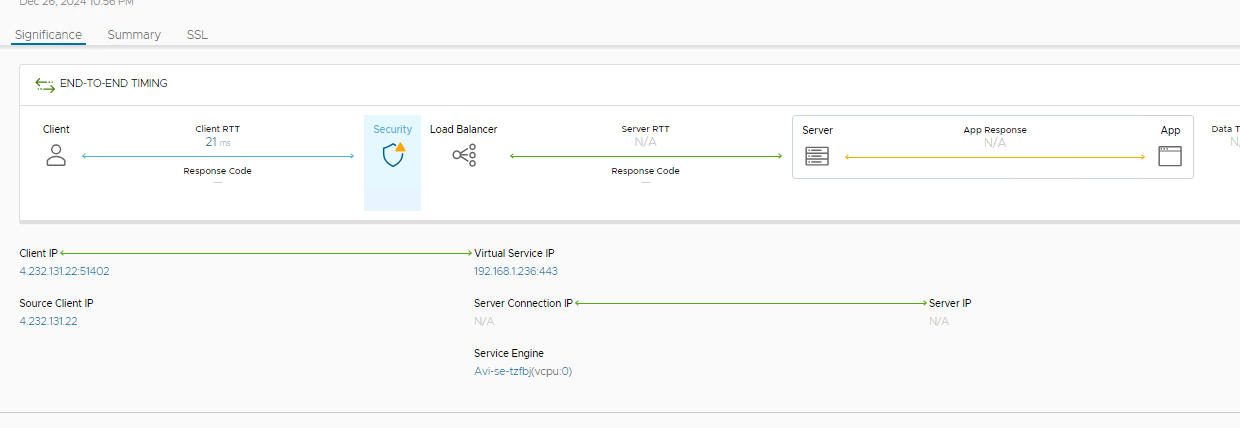Click the Server Connection IP label
The image size is (1240, 428).
coord(523,303)
